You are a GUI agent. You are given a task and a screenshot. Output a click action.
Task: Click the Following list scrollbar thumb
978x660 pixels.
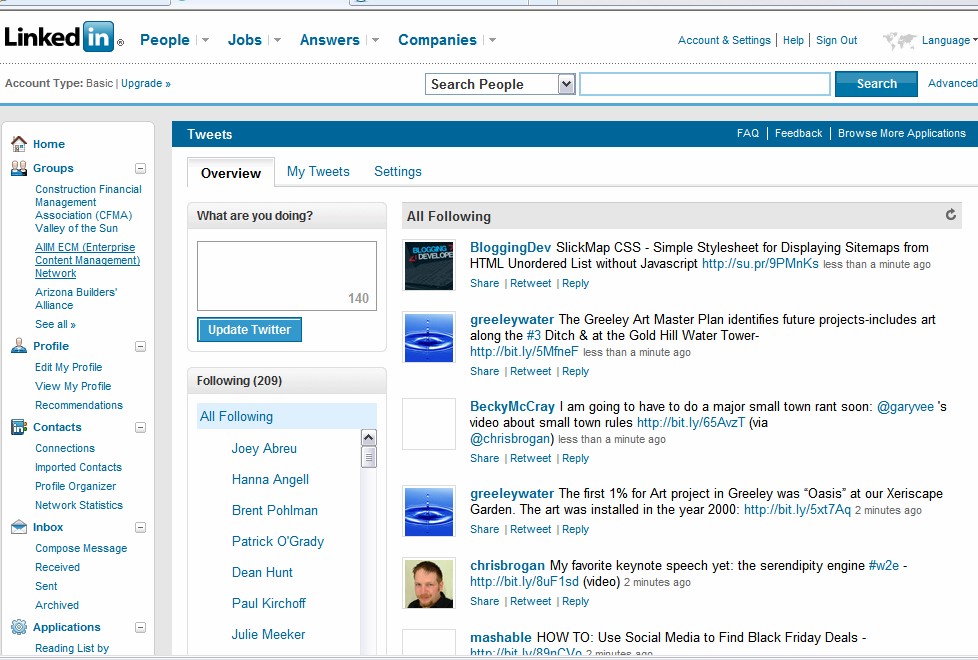coord(369,457)
